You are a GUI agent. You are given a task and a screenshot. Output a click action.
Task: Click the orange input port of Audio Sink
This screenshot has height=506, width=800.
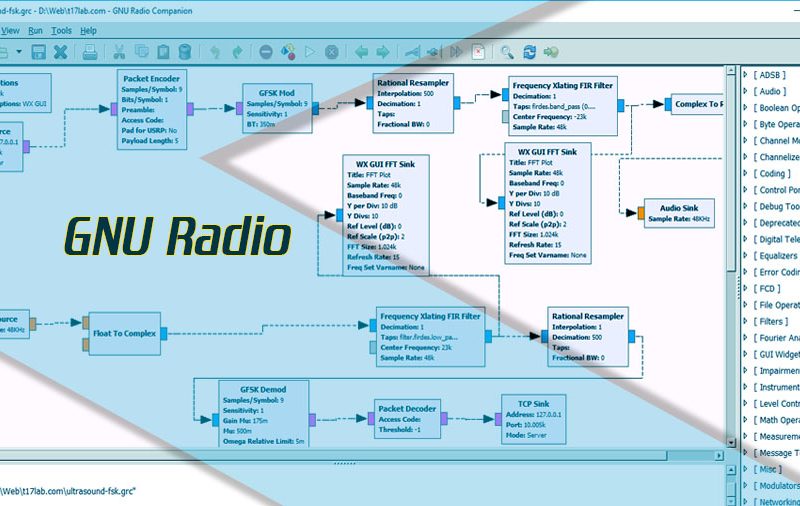[641, 213]
